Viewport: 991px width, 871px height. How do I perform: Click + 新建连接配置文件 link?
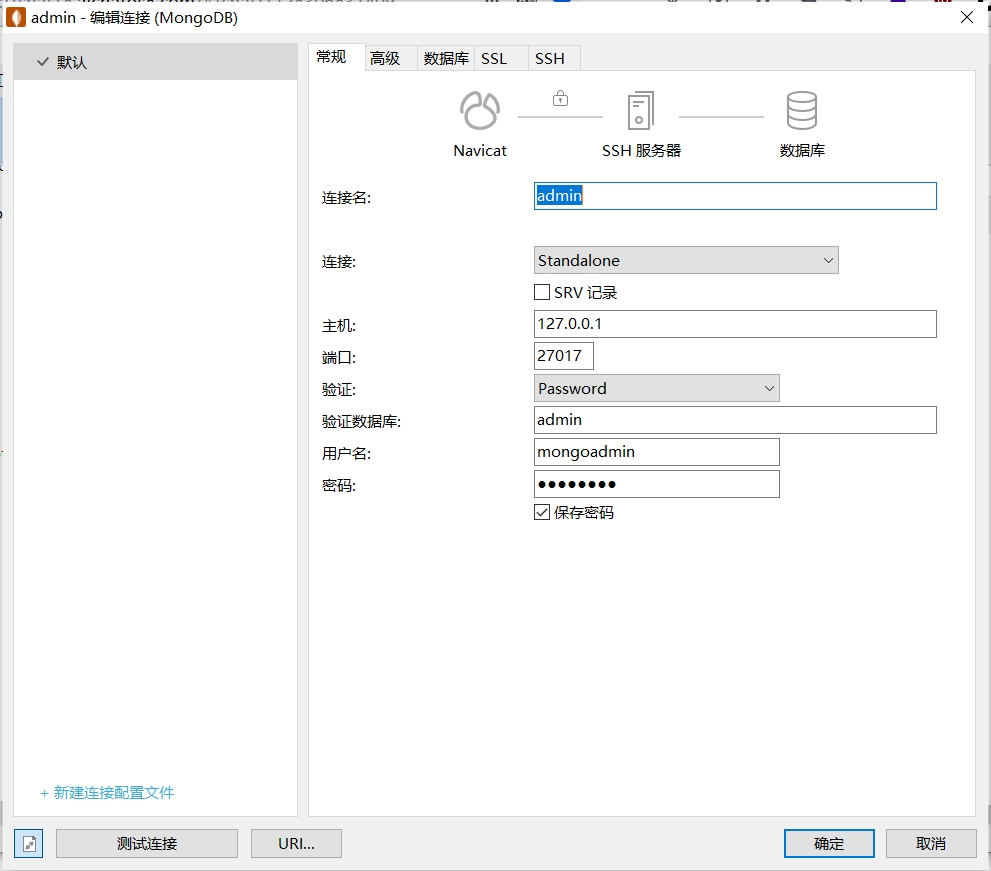(x=107, y=793)
